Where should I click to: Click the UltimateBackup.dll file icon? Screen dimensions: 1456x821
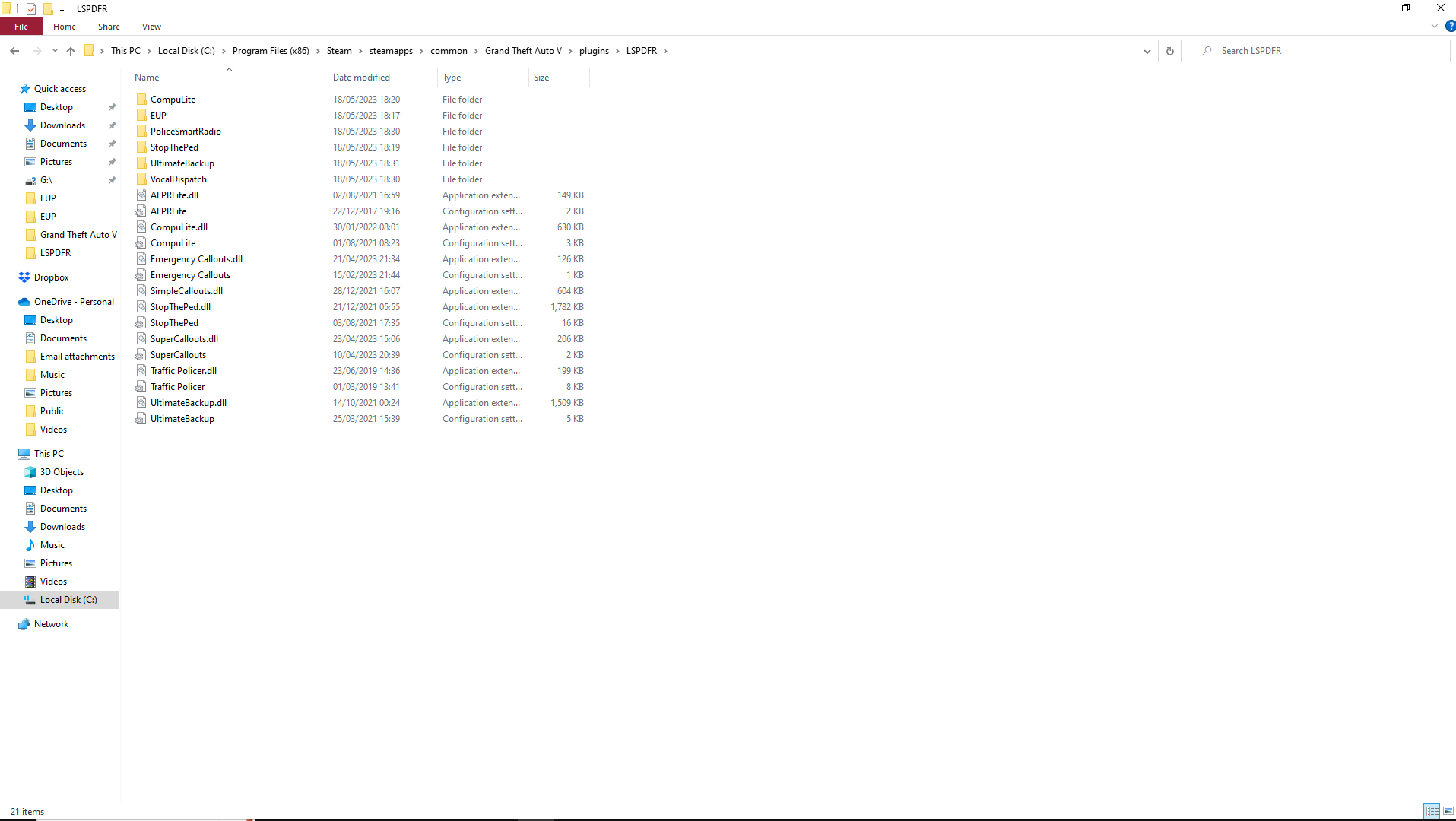pos(141,403)
